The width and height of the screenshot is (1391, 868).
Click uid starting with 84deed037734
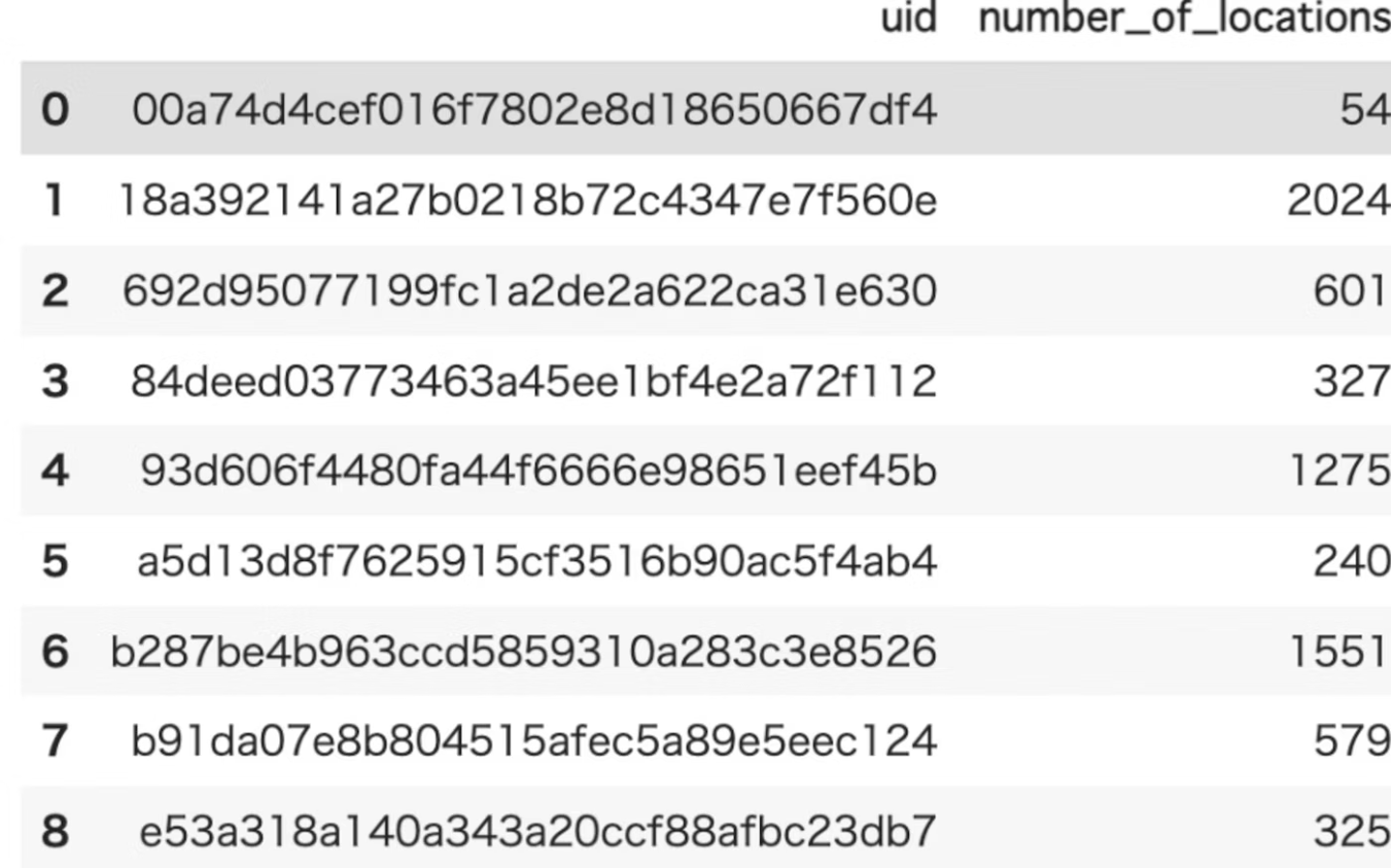pos(534,380)
